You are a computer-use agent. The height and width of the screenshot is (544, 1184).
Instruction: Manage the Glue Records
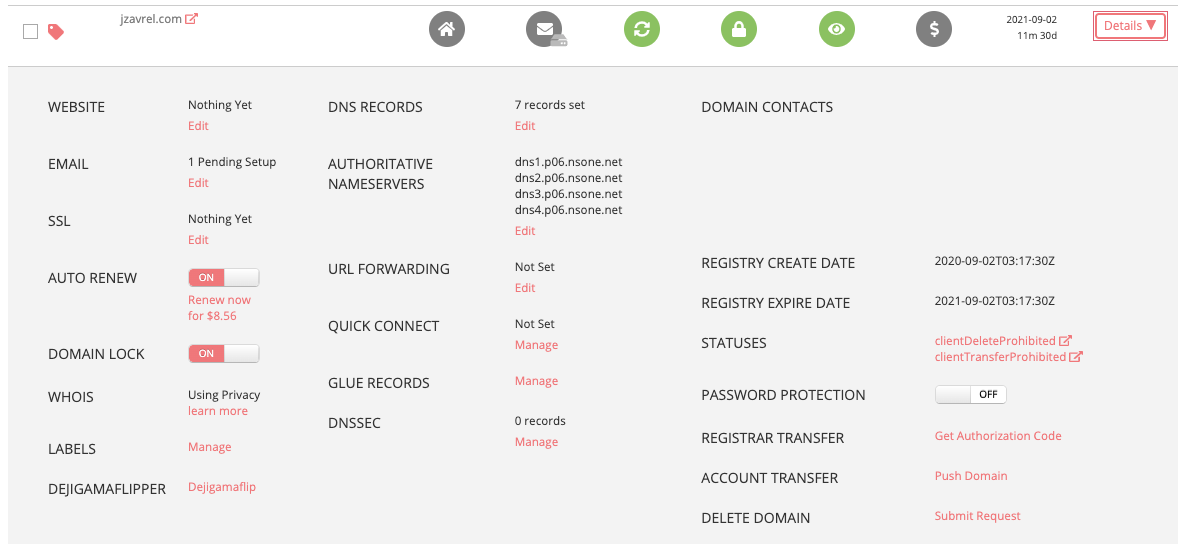(x=537, y=381)
